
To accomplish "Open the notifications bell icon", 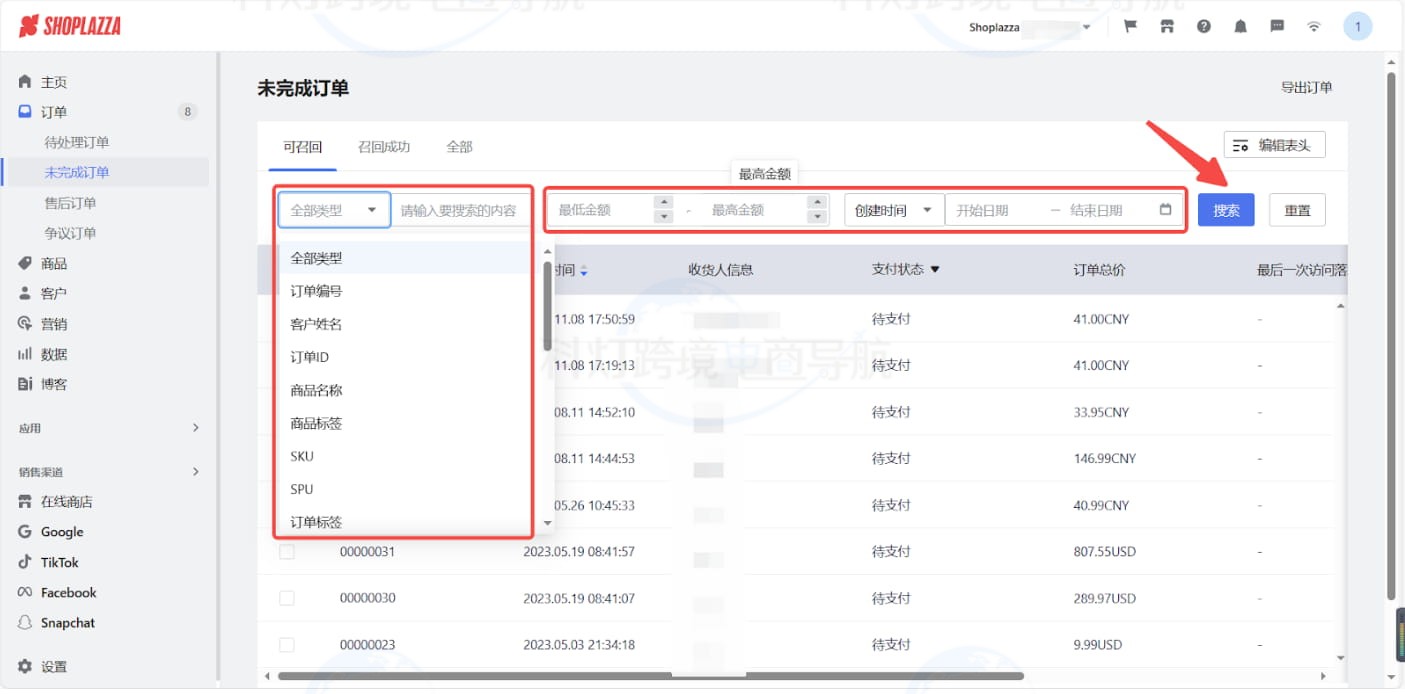I will coord(1240,27).
